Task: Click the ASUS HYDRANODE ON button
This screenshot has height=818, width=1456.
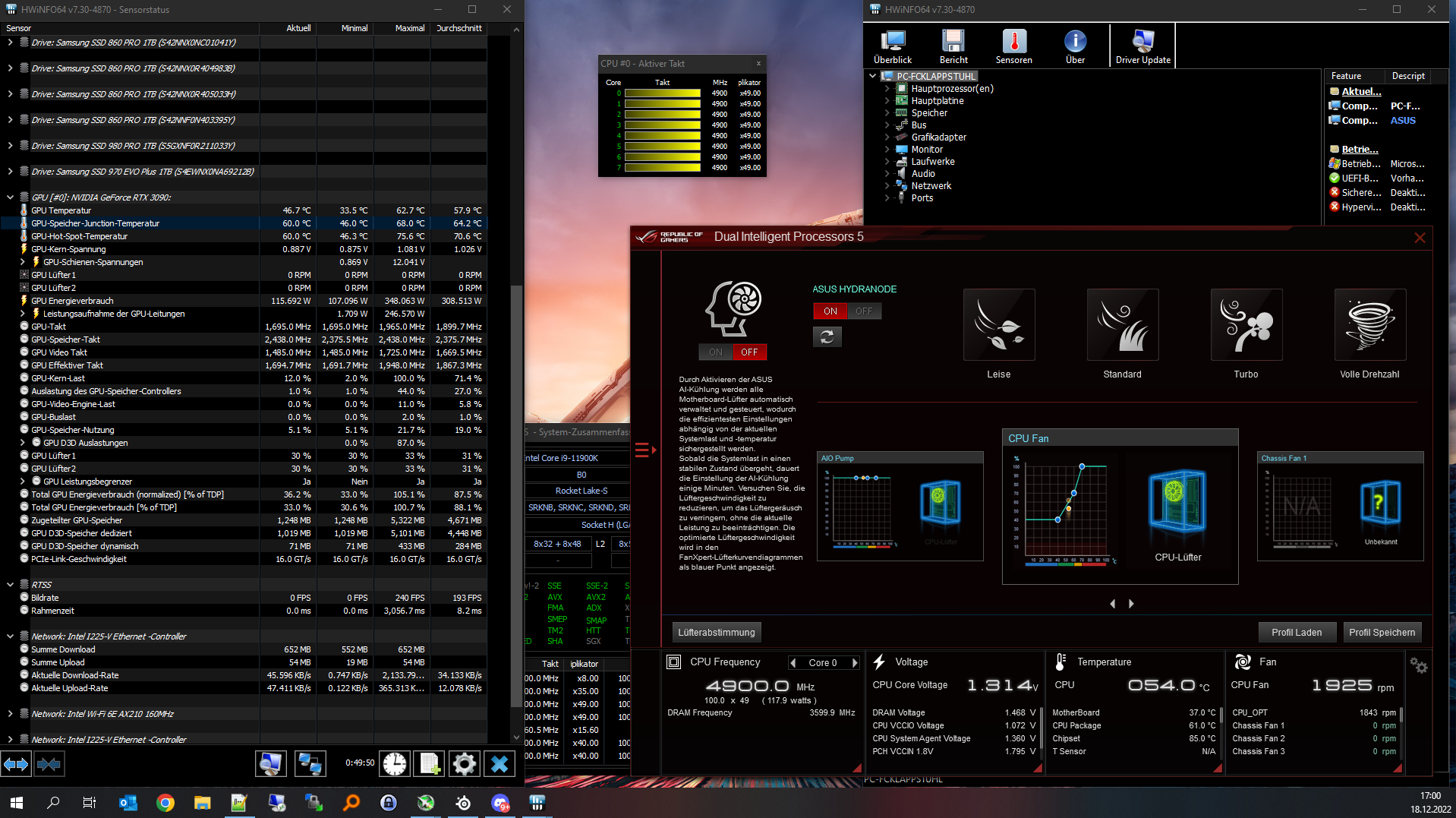Action: pyautogui.click(x=830, y=311)
